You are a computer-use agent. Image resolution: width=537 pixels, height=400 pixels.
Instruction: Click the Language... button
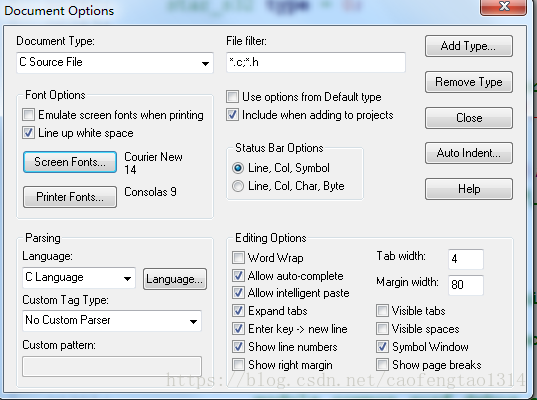(x=175, y=279)
